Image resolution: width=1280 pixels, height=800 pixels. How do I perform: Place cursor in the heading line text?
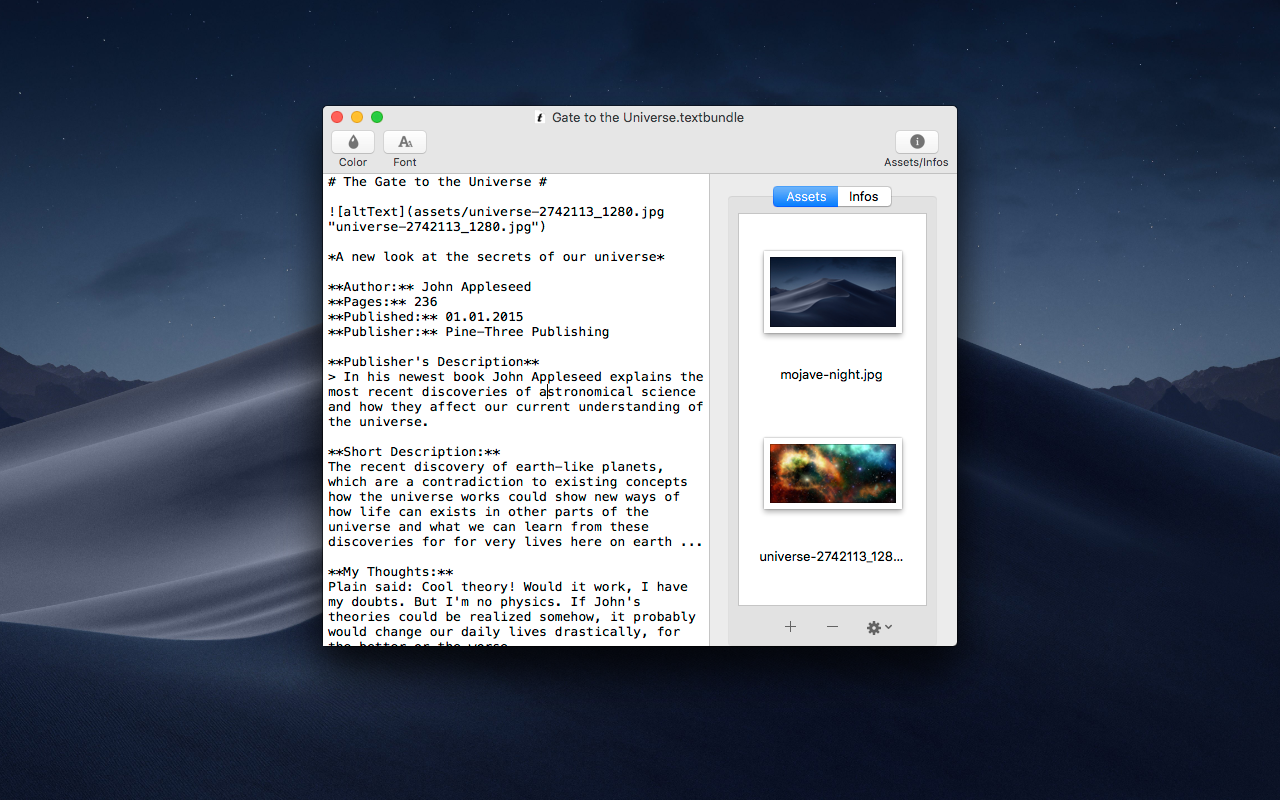tap(437, 182)
